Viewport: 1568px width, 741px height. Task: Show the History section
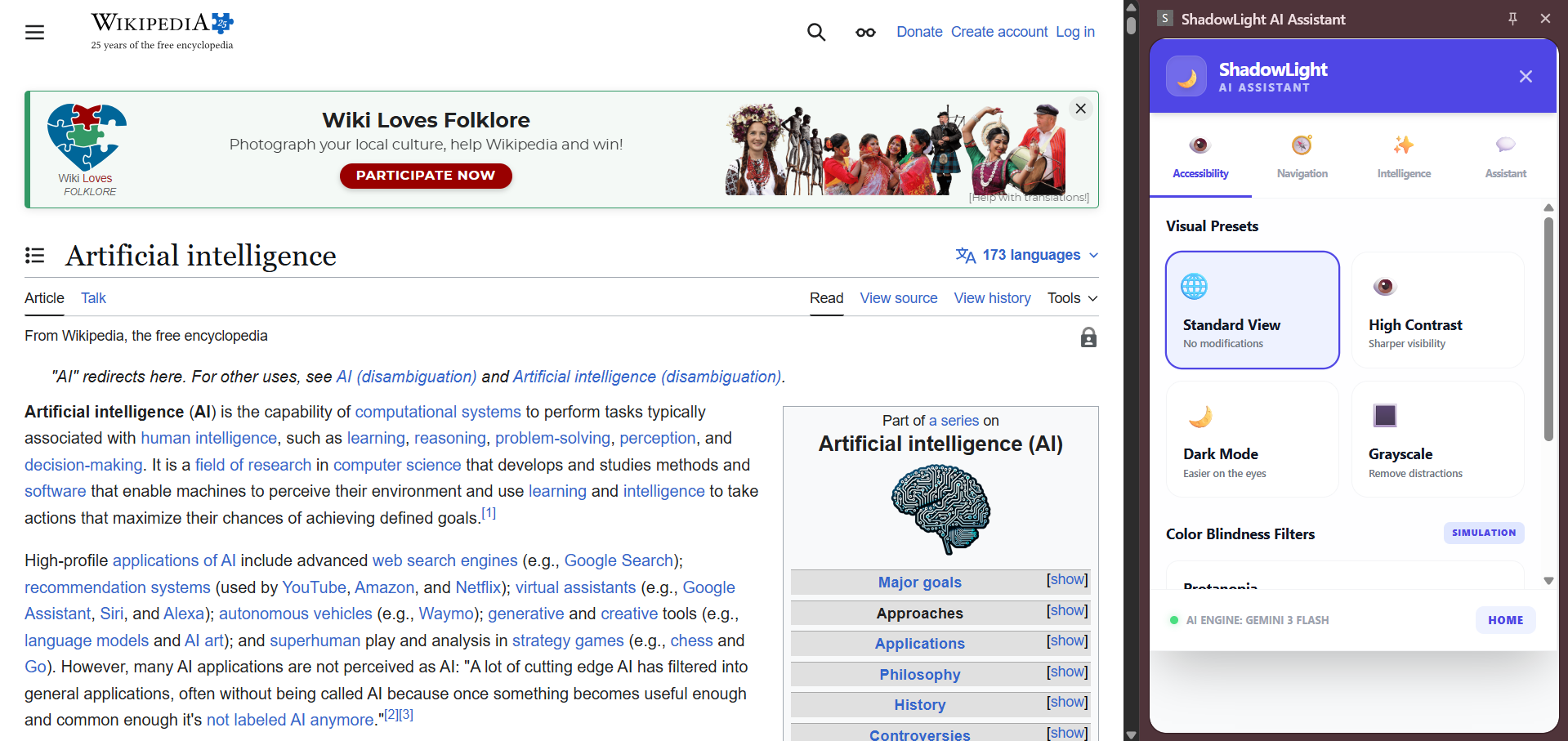(1067, 703)
